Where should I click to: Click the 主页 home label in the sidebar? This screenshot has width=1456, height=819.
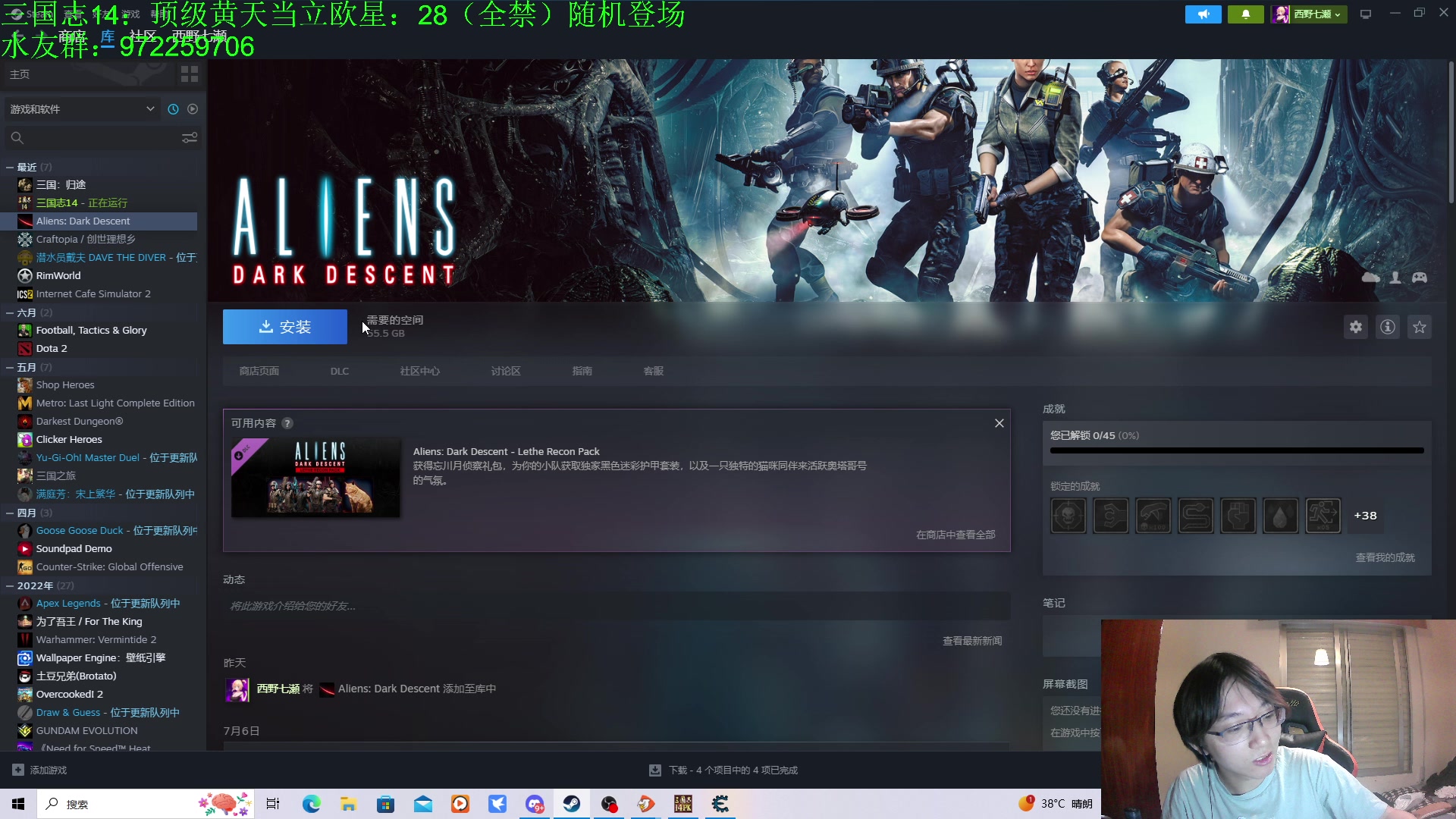coord(20,74)
